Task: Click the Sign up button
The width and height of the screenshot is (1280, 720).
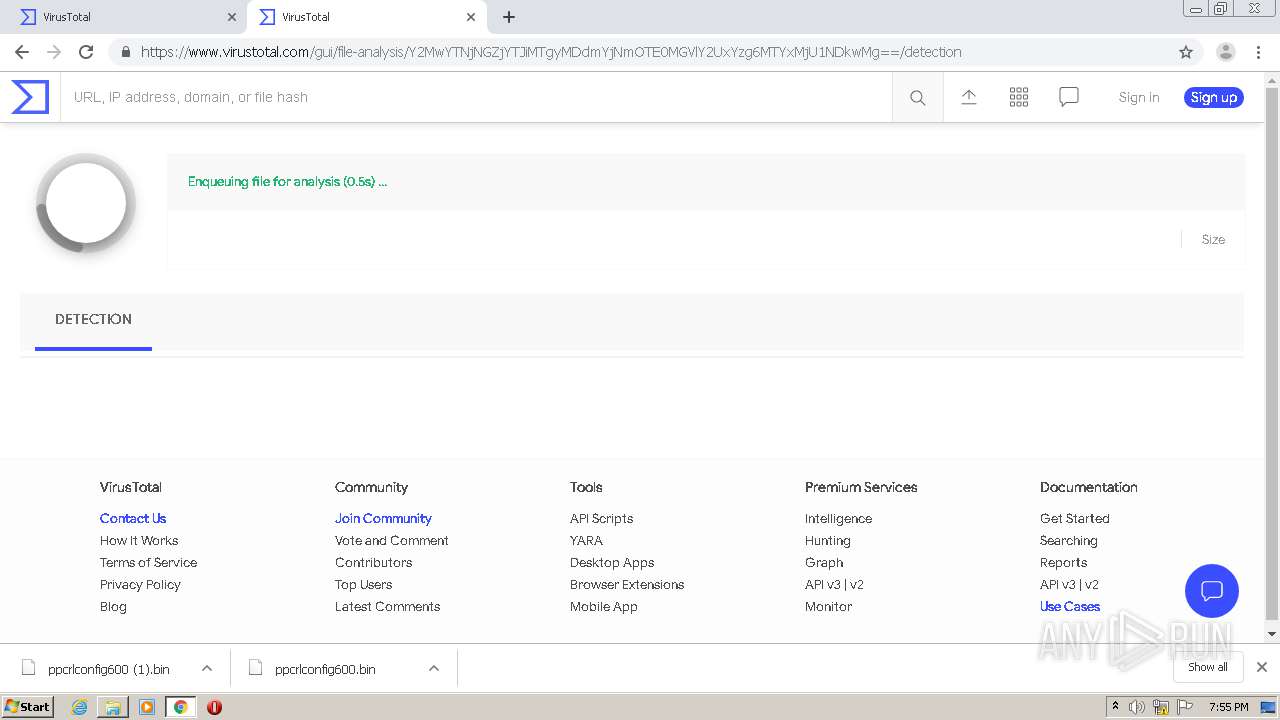Action: pos(1214,97)
